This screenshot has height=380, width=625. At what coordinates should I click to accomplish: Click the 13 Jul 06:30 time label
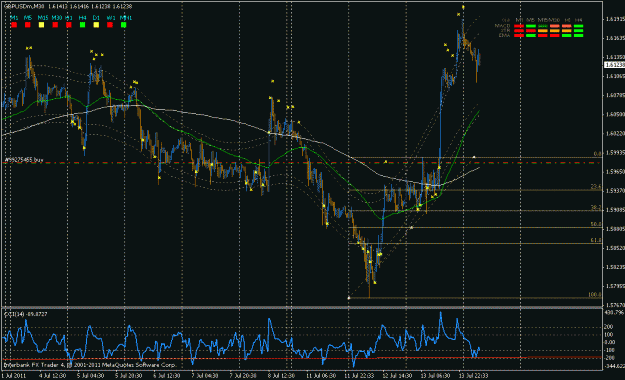(x=434, y=376)
